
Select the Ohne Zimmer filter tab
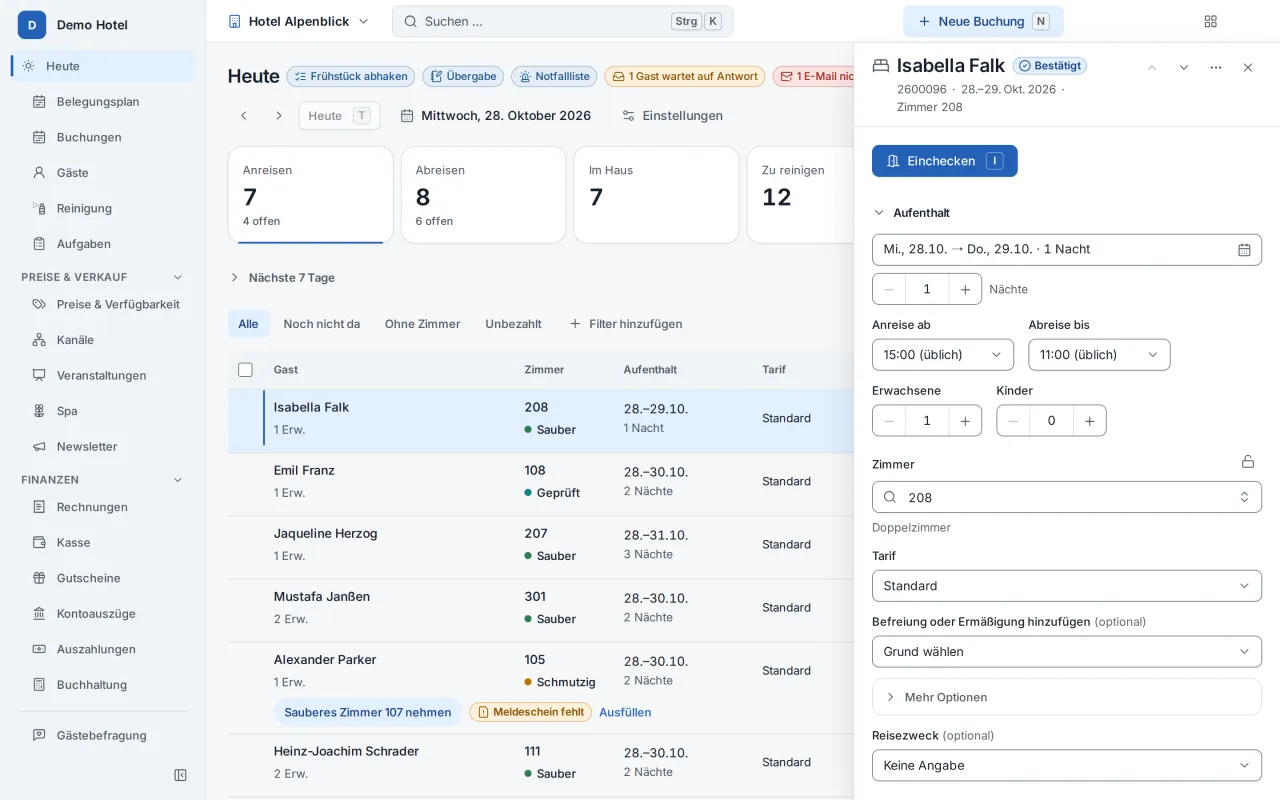click(x=422, y=324)
